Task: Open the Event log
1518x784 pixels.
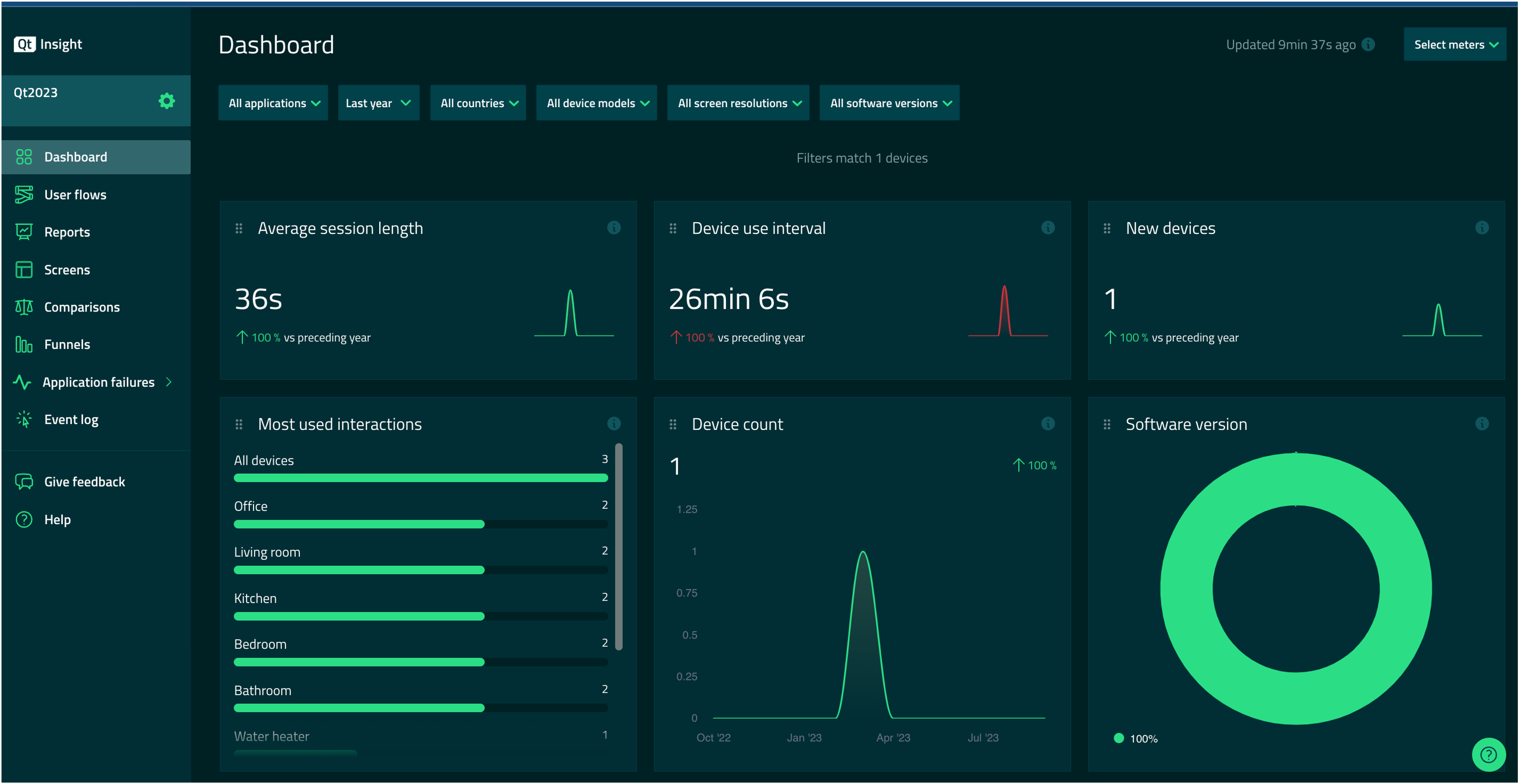Action: (24, 419)
